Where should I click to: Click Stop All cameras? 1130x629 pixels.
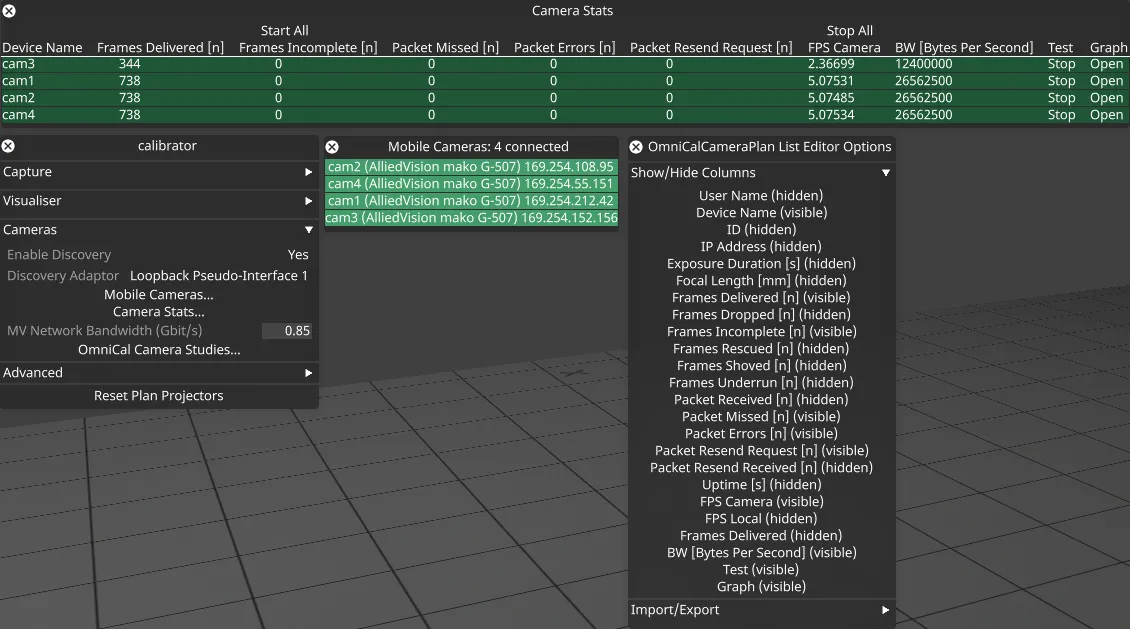tap(850, 31)
